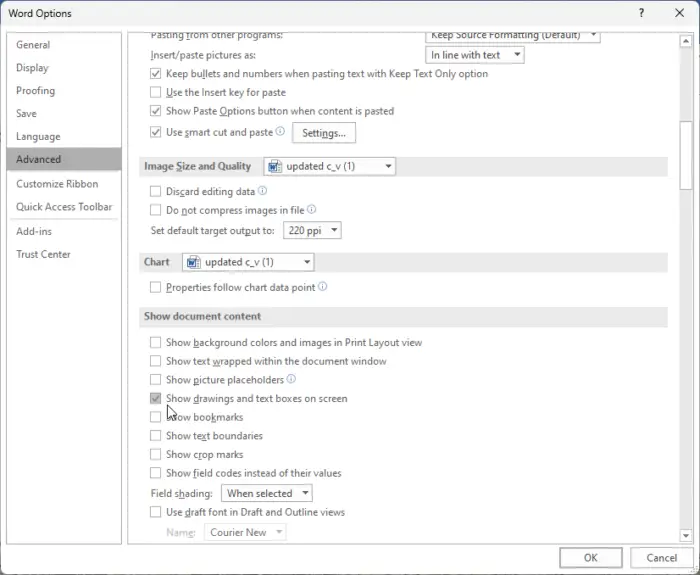Screen dimensions: 700x575
Task: Toggle Keep bullets and numbers when pasting checkbox
Action: (155, 74)
